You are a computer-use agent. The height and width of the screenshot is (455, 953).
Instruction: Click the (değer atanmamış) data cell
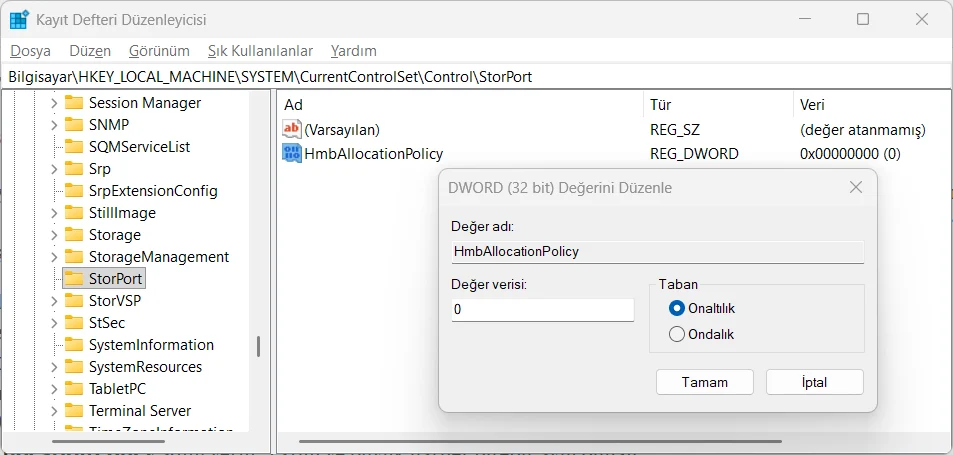(x=862, y=129)
